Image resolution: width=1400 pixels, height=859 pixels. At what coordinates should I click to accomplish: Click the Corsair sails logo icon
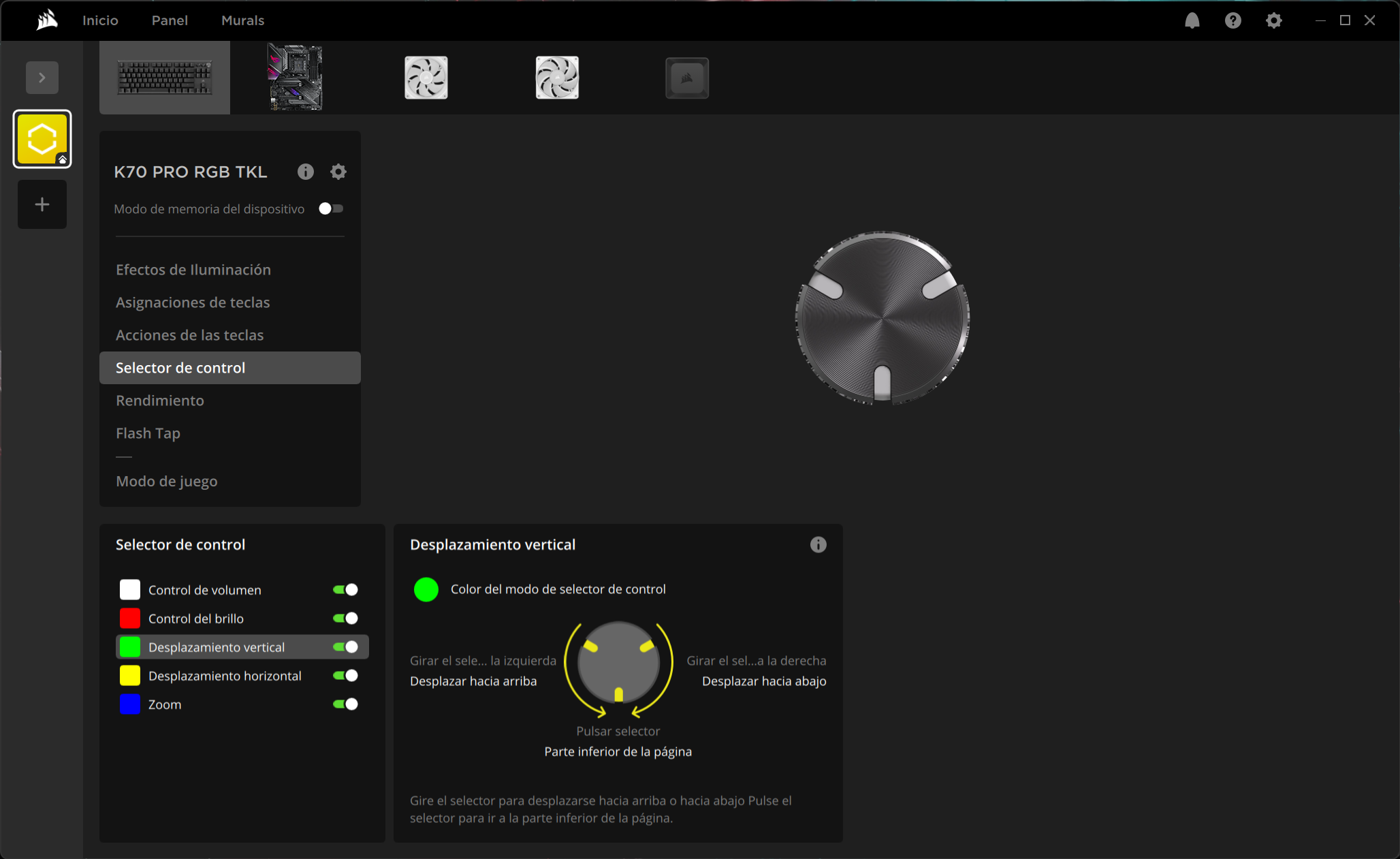pyautogui.click(x=47, y=20)
